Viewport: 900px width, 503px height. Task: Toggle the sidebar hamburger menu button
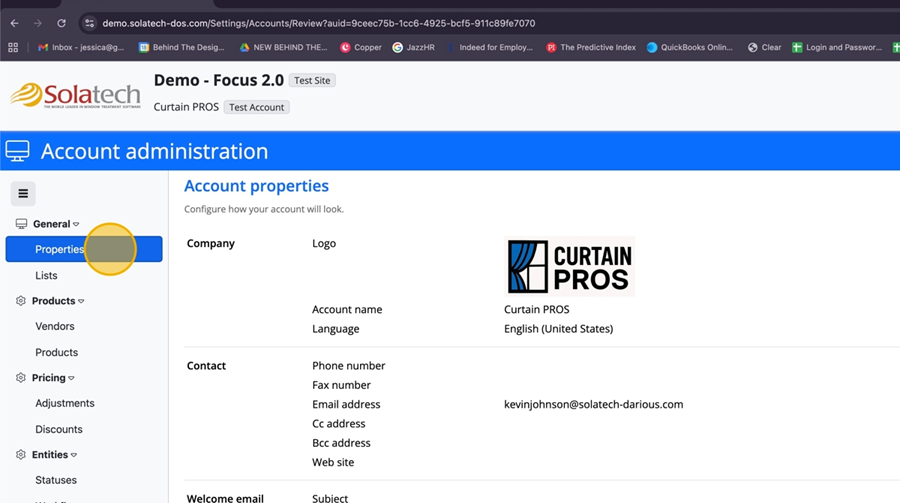pos(23,194)
